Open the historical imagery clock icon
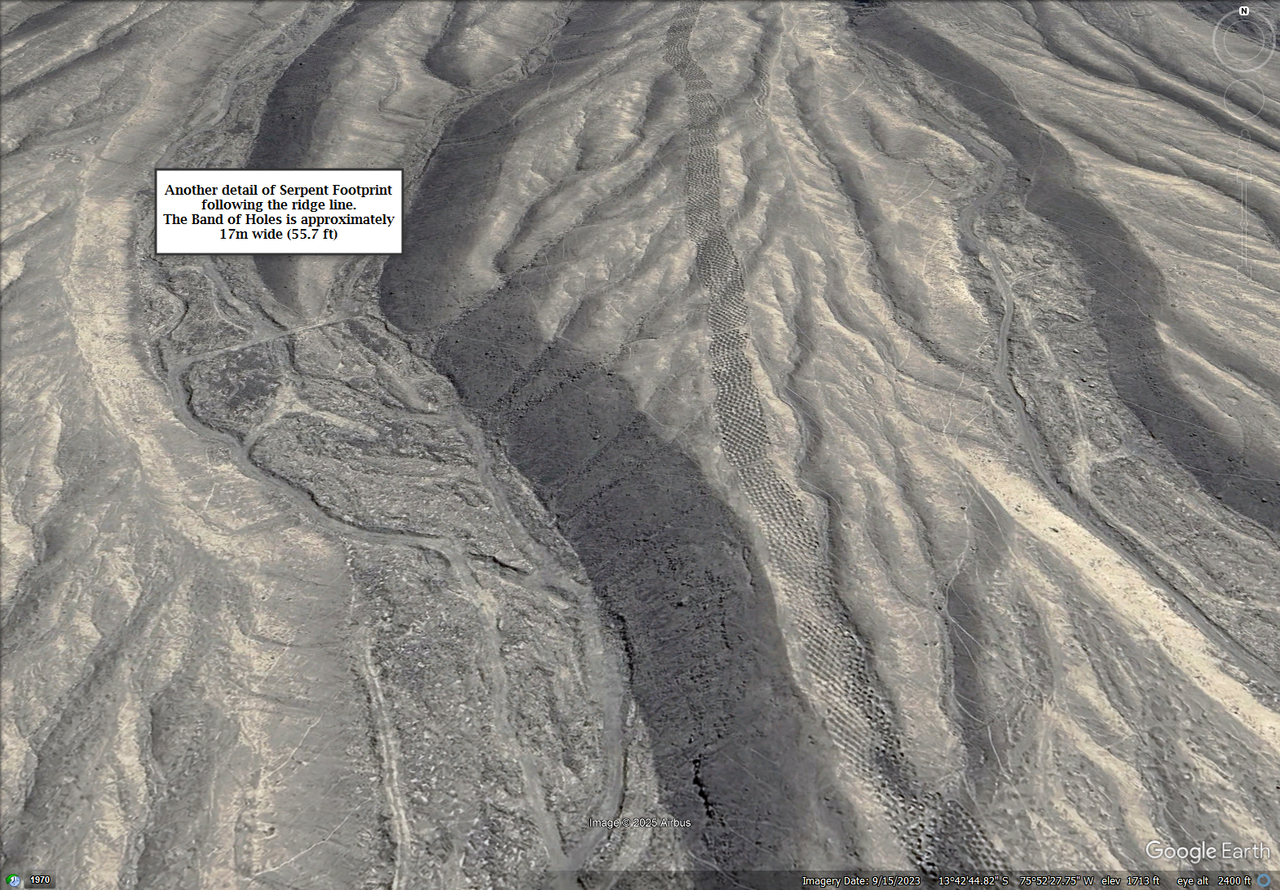This screenshot has height=890, width=1280. click(x=16, y=881)
